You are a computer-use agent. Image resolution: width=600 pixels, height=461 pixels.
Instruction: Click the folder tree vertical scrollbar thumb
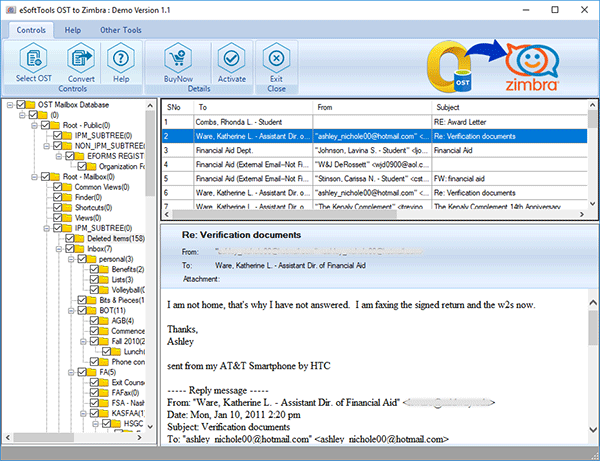tap(150, 153)
